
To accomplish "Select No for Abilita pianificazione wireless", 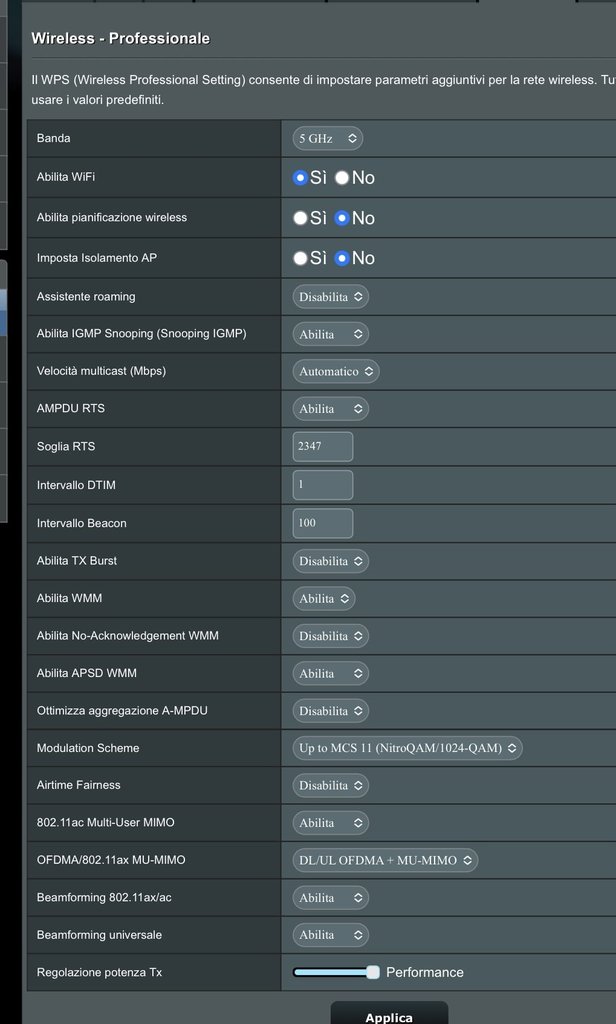I will pyautogui.click(x=342, y=218).
